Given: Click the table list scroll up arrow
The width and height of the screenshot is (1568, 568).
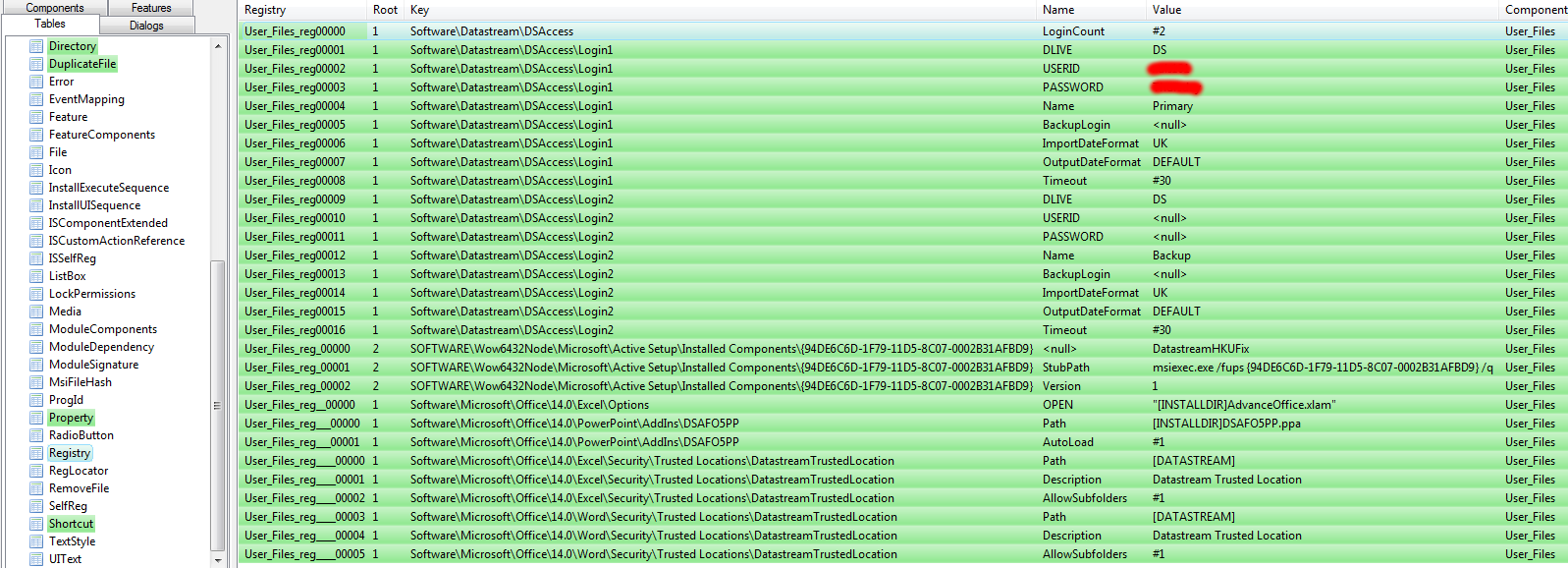Looking at the screenshot, I should 218,46.
